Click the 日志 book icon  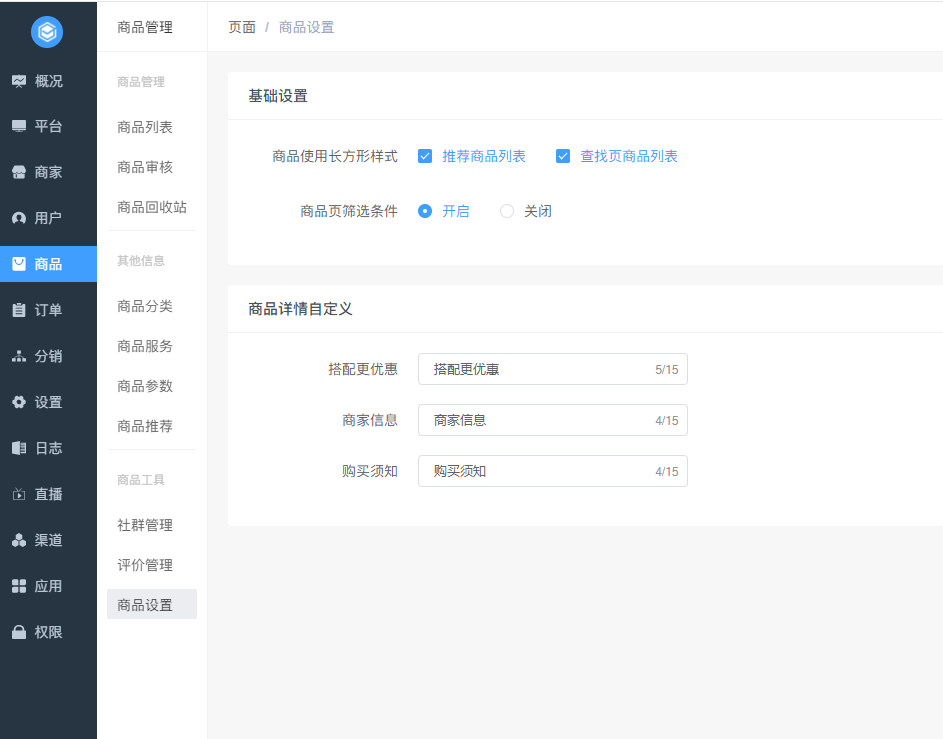(x=19, y=448)
